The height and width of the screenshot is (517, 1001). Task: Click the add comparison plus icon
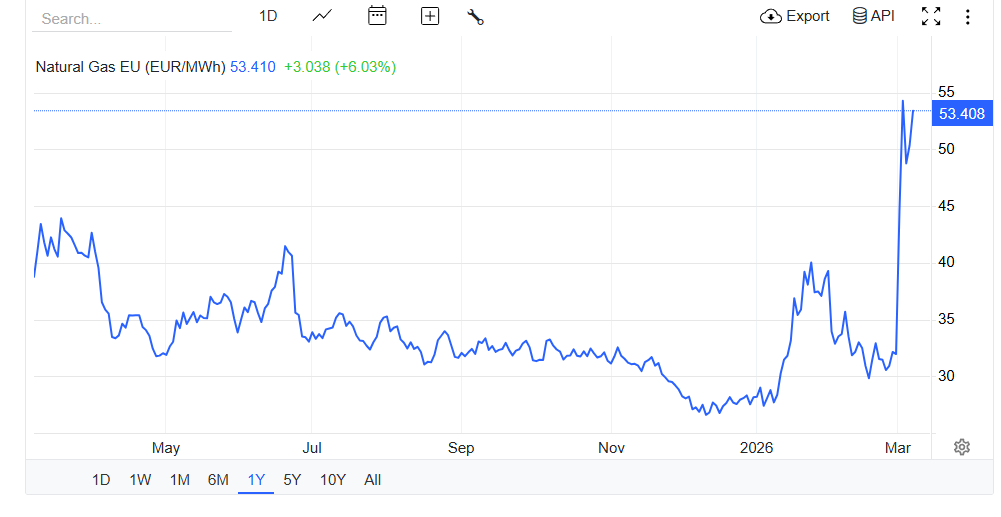(430, 17)
